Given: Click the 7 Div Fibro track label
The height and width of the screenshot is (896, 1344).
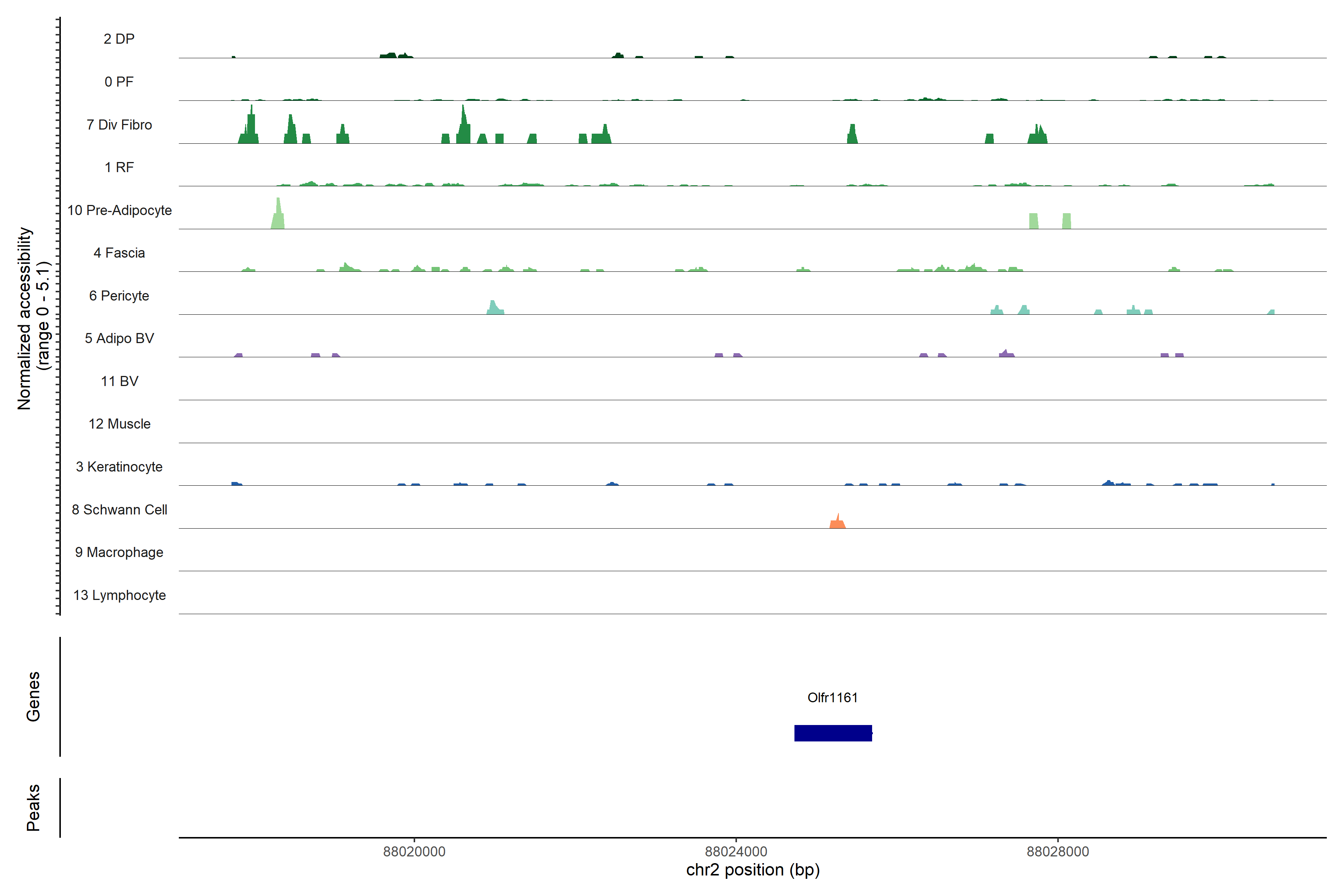Looking at the screenshot, I should [119, 125].
